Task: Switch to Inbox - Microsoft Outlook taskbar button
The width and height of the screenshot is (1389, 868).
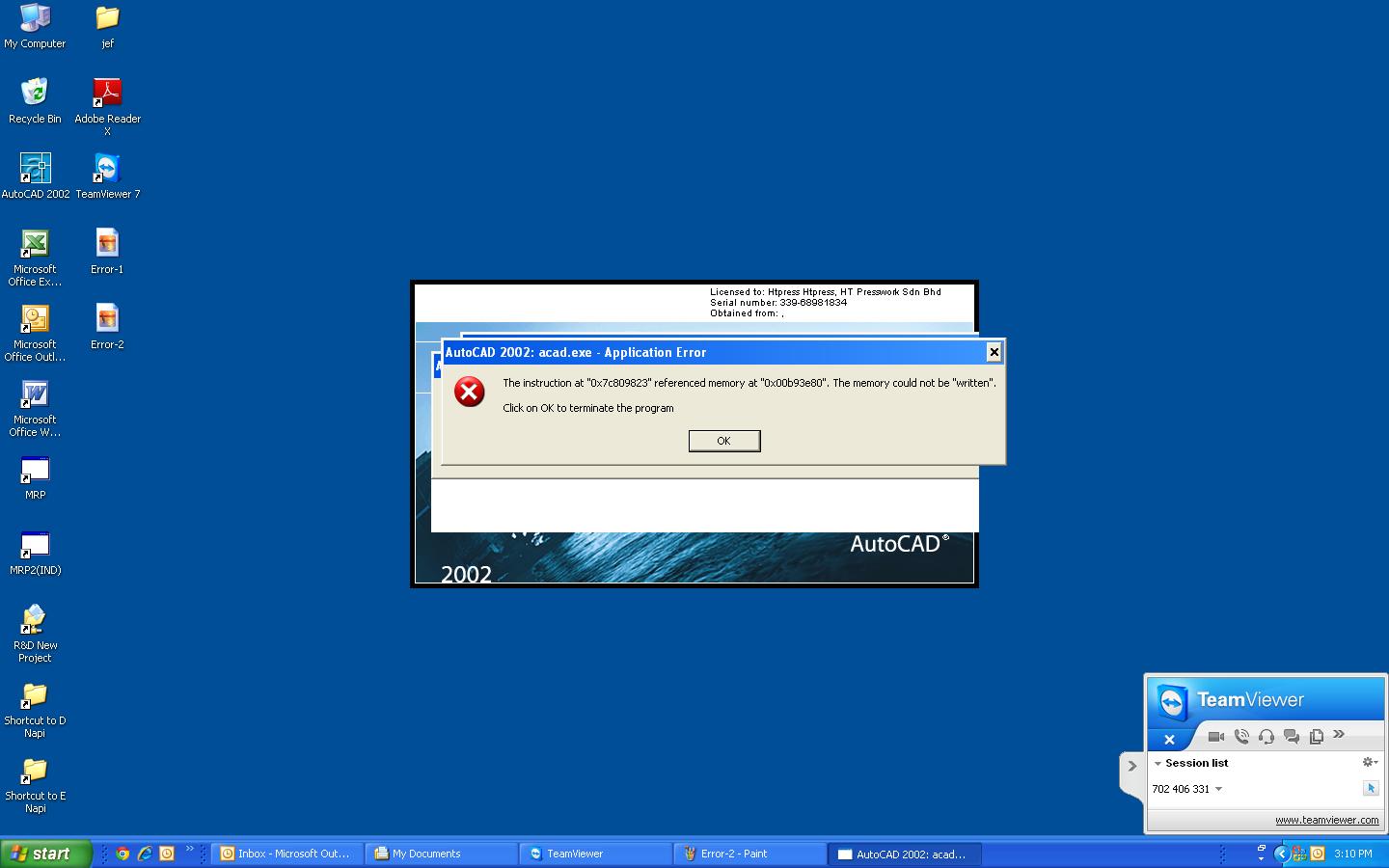Action: [287, 854]
